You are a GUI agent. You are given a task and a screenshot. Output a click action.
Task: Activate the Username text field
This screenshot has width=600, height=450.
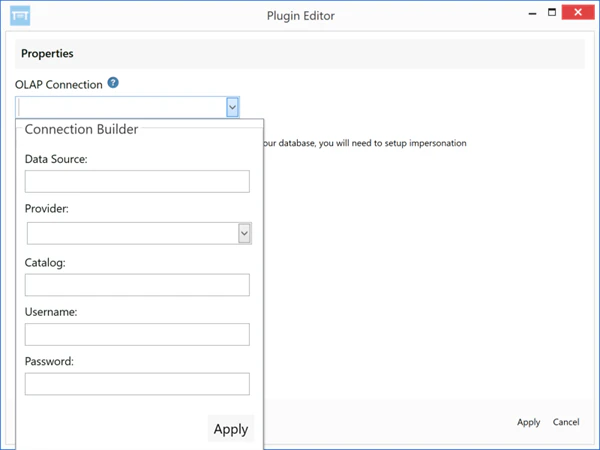point(137,334)
